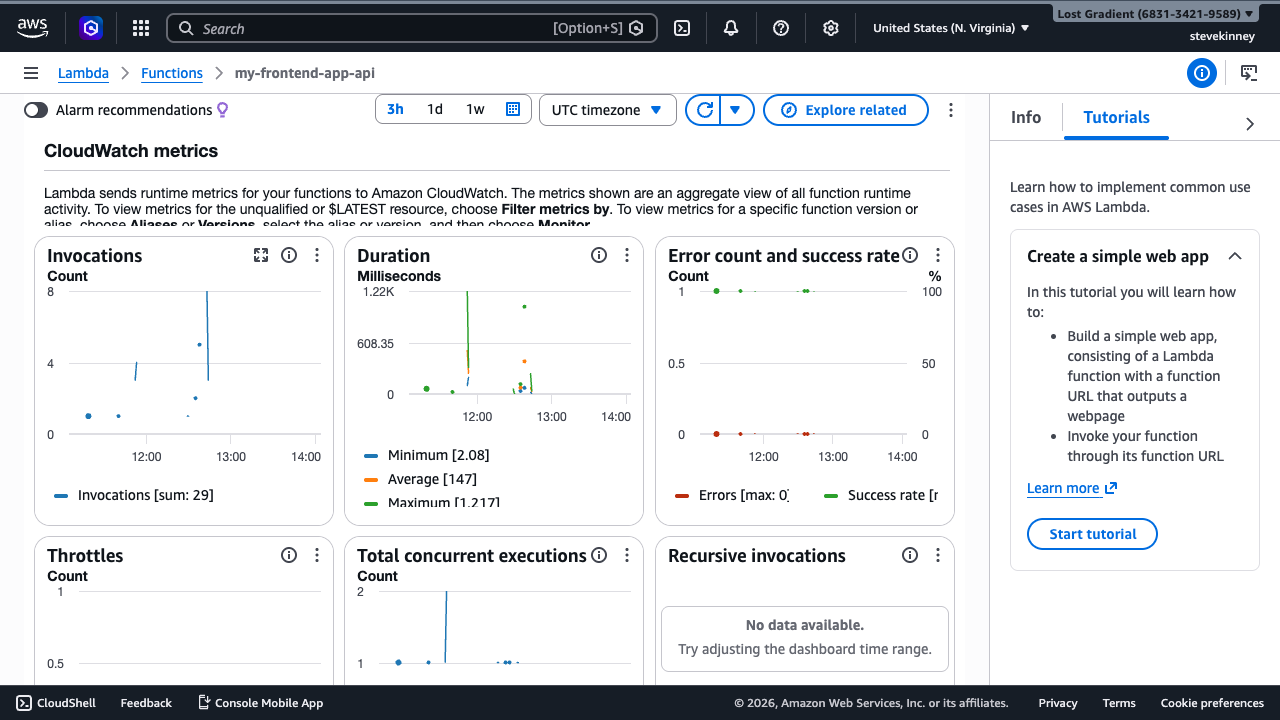The image size is (1280, 720).
Task: Open the hamburger navigation menu
Action: (x=31, y=73)
